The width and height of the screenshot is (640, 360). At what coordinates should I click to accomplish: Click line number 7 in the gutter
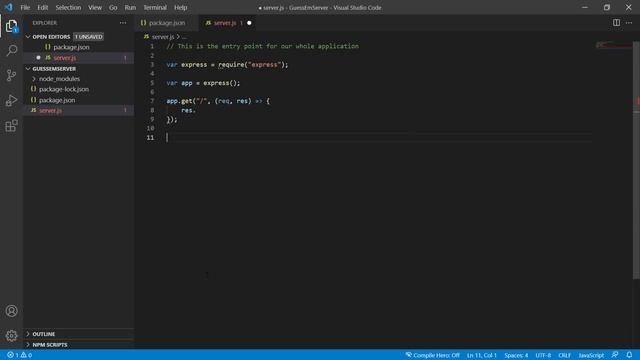(152, 101)
